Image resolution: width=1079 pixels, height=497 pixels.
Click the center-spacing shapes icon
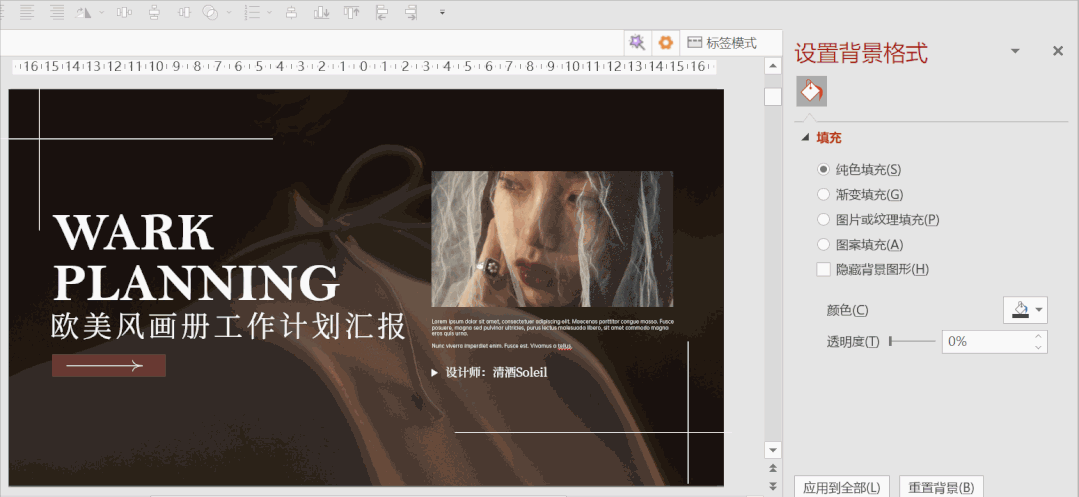184,12
